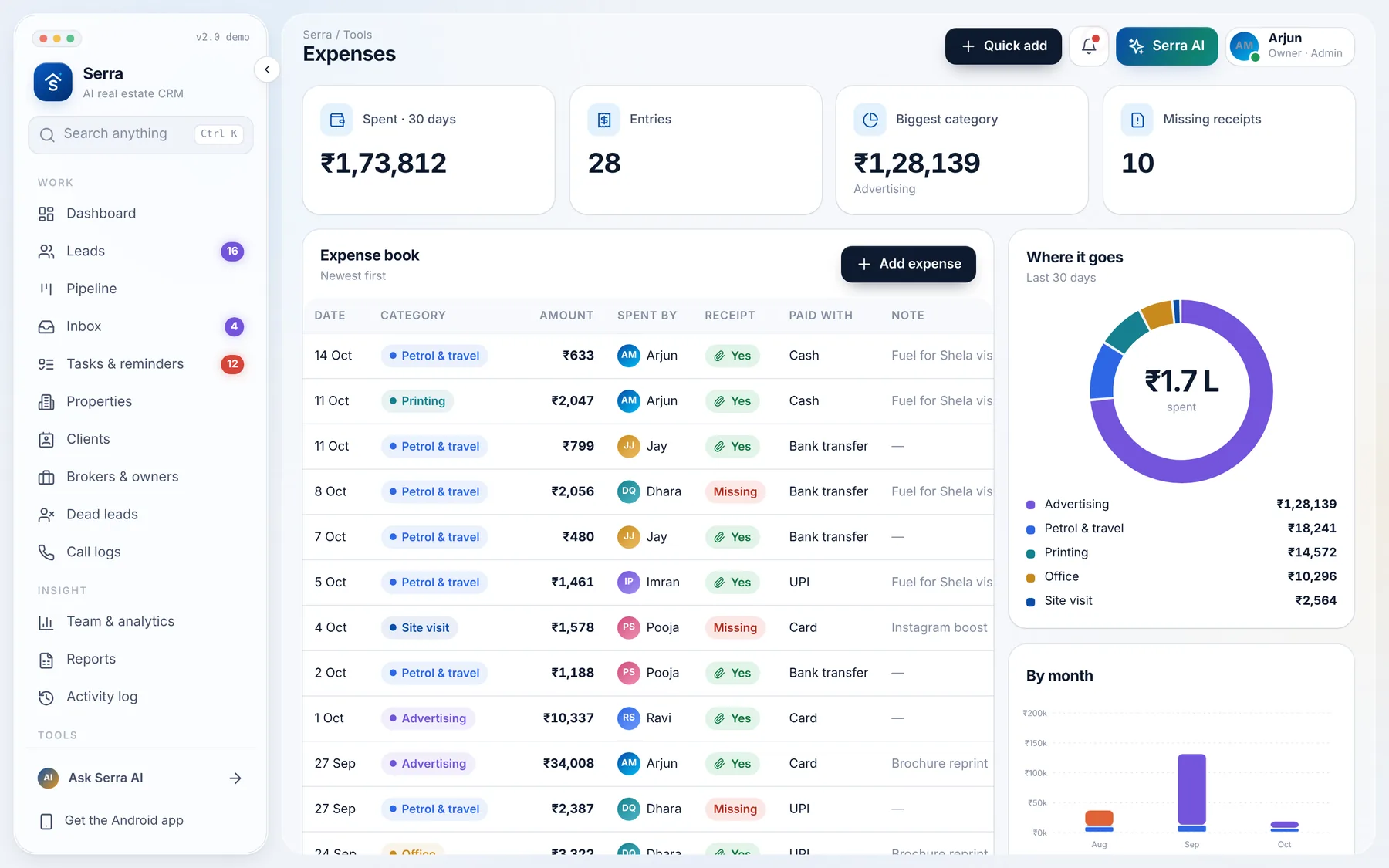Focus the Search anything field
The height and width of the screenshot is (868, 1389).
click(140, 134)
